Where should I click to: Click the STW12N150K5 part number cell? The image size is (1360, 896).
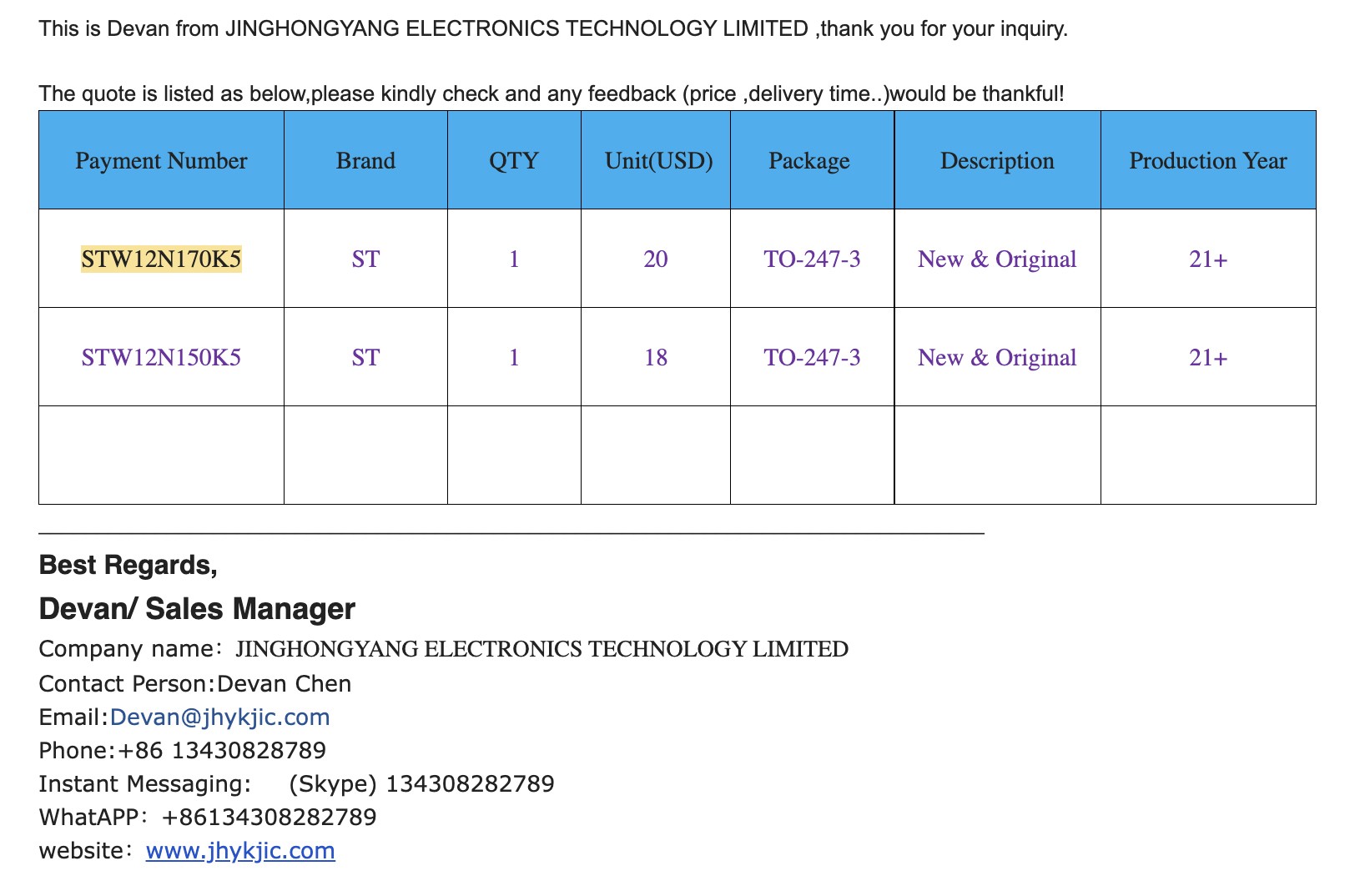161,358
